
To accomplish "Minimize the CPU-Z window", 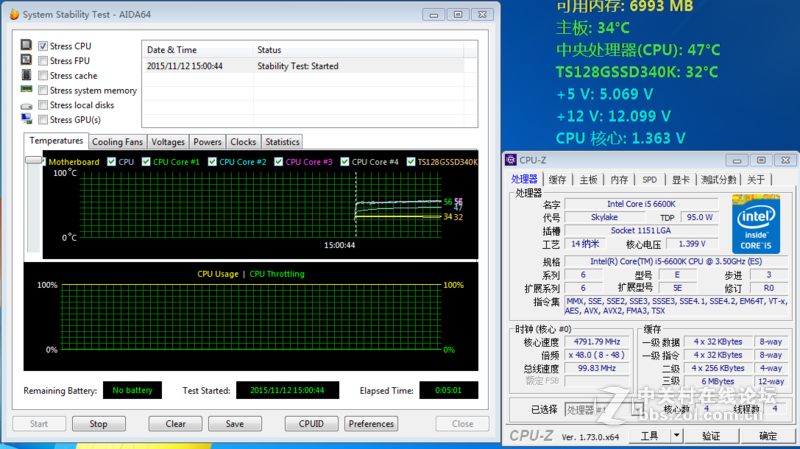I will 737,160.
